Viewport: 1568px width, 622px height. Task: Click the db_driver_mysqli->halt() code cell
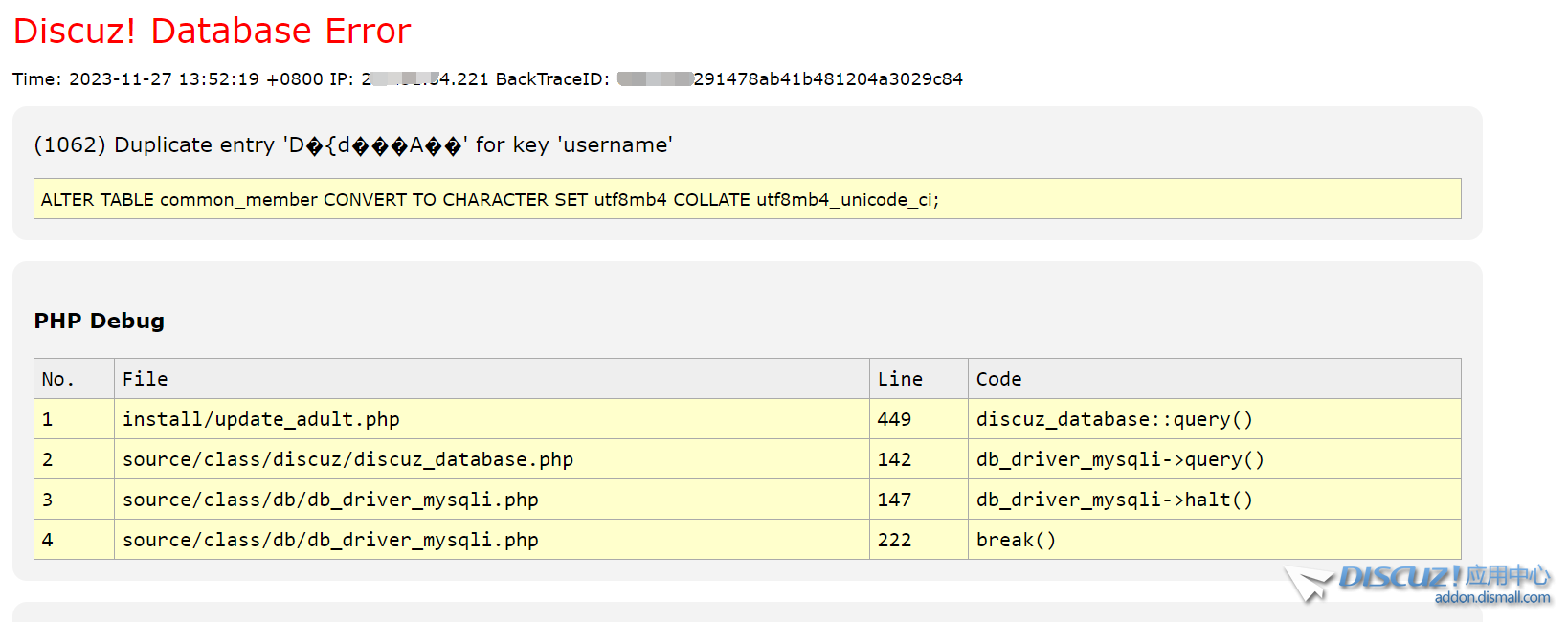click(x=1114, y=500)
